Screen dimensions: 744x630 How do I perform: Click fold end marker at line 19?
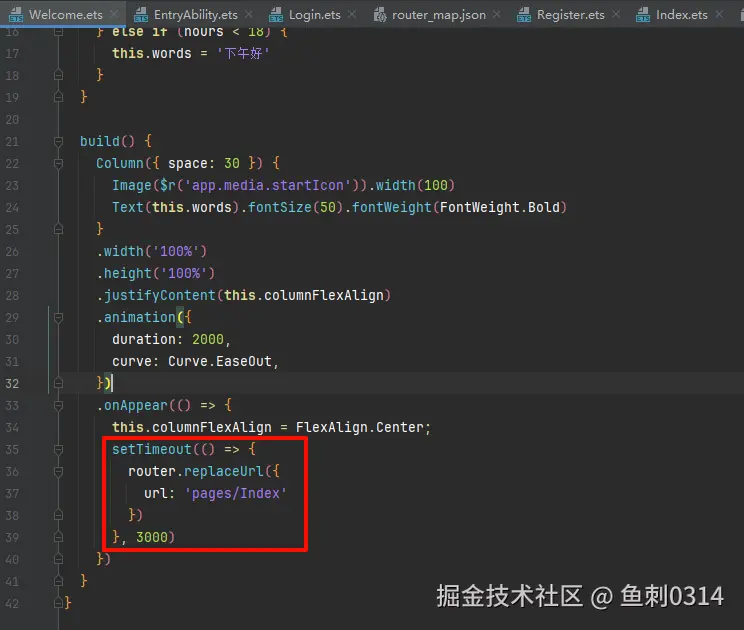58,97
